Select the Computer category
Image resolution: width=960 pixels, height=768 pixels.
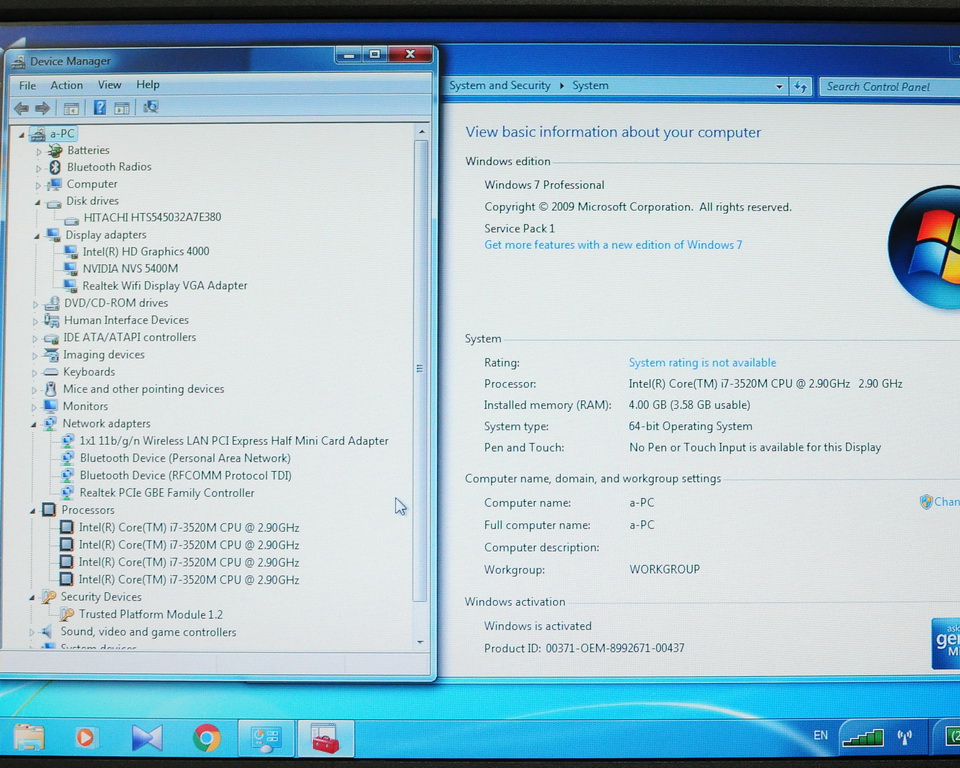tap(92, 184)
